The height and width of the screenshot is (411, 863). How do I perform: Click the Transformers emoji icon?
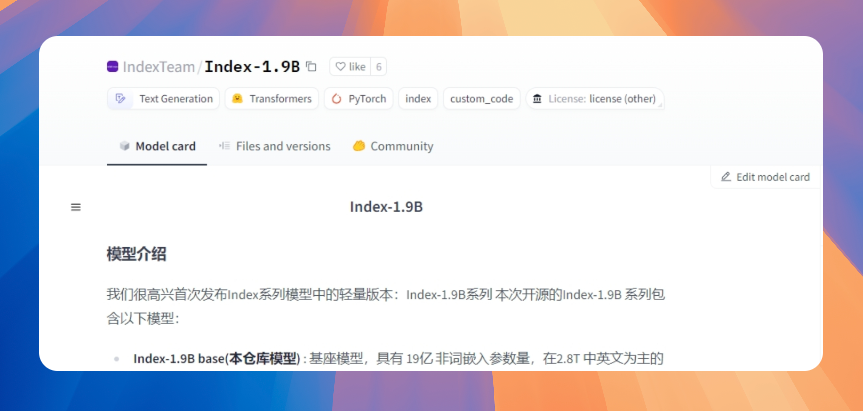click(237, 99)
